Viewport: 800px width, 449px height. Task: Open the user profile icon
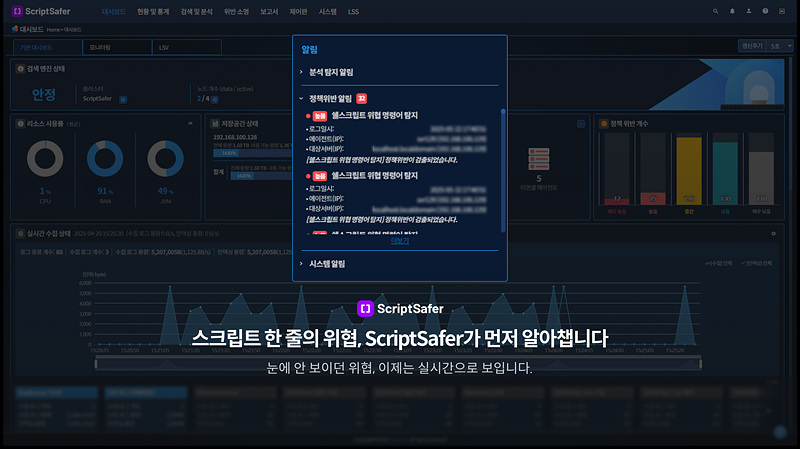[748, 11]
